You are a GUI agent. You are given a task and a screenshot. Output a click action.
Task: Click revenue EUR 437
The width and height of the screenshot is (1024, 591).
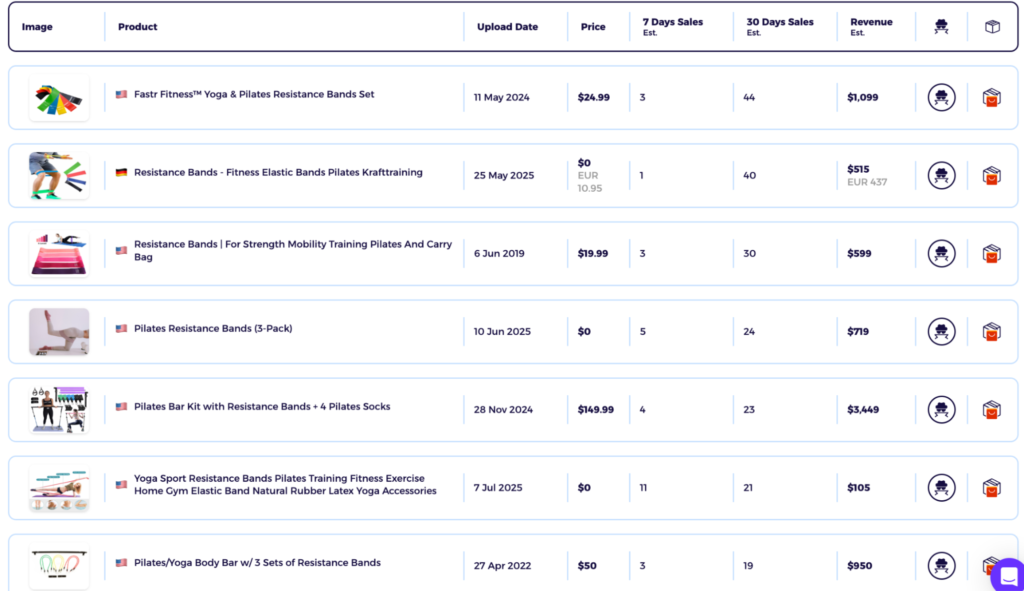pos(867,182)
